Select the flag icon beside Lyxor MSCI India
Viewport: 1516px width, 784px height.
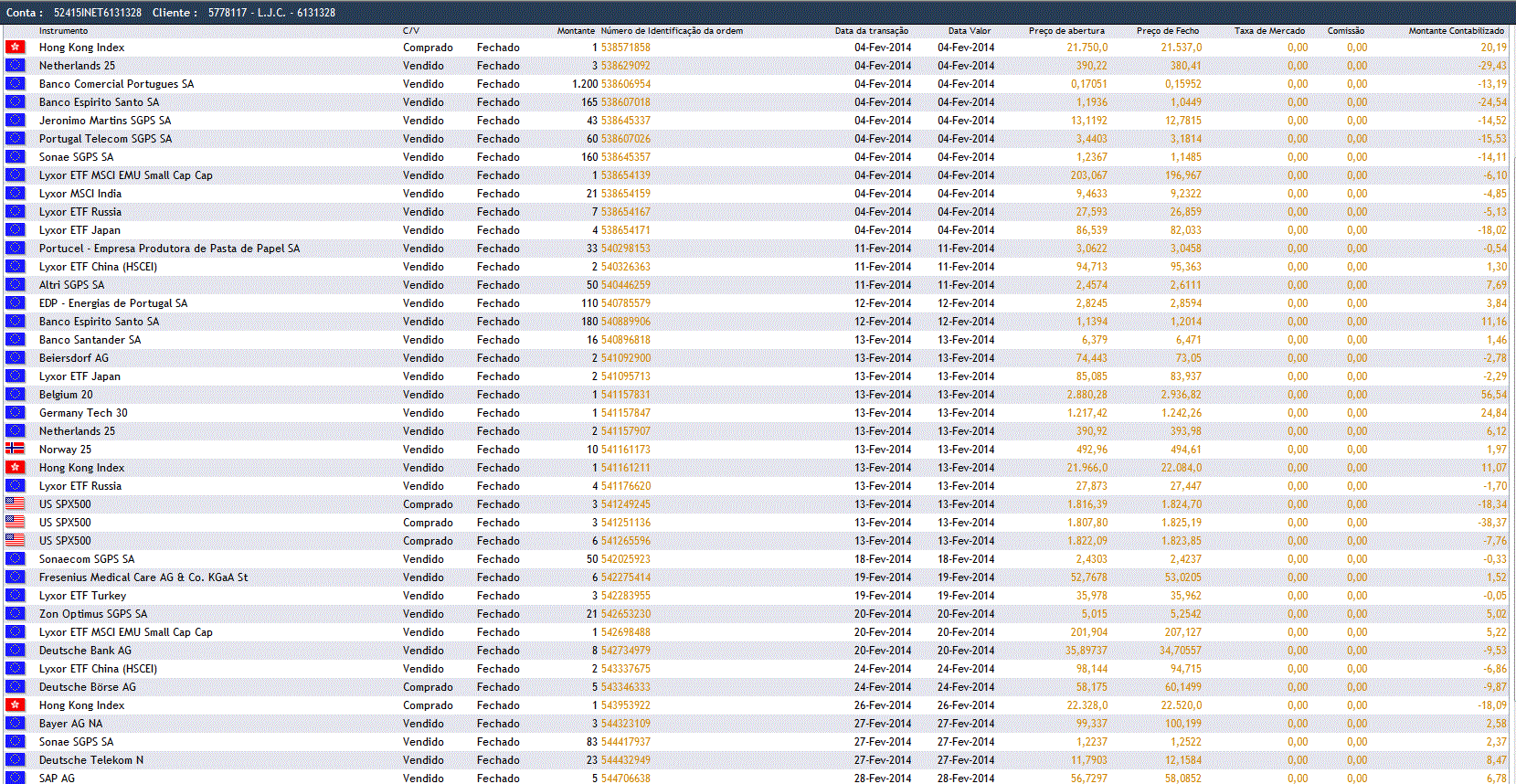point(15,193)
